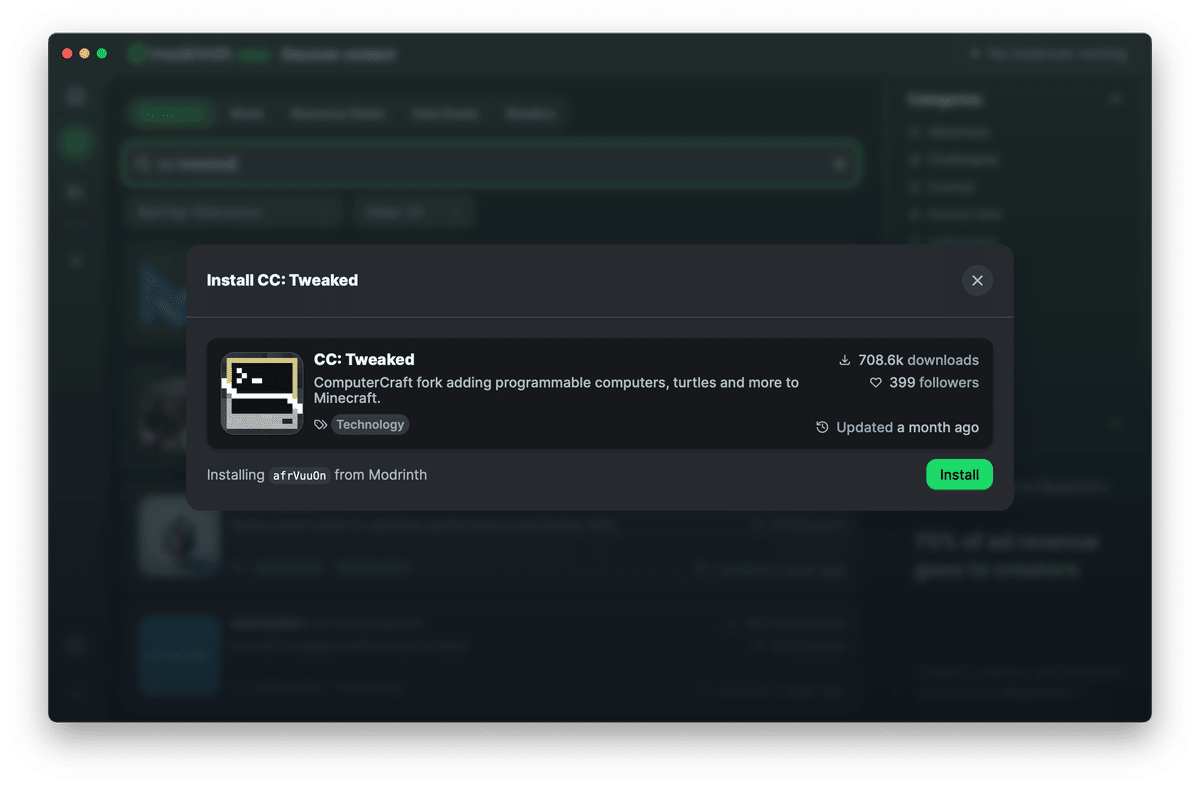This screenshot has width=1200, height=786.
Task: Click the ComputerCraft fork description text
Action: [556, 390]
